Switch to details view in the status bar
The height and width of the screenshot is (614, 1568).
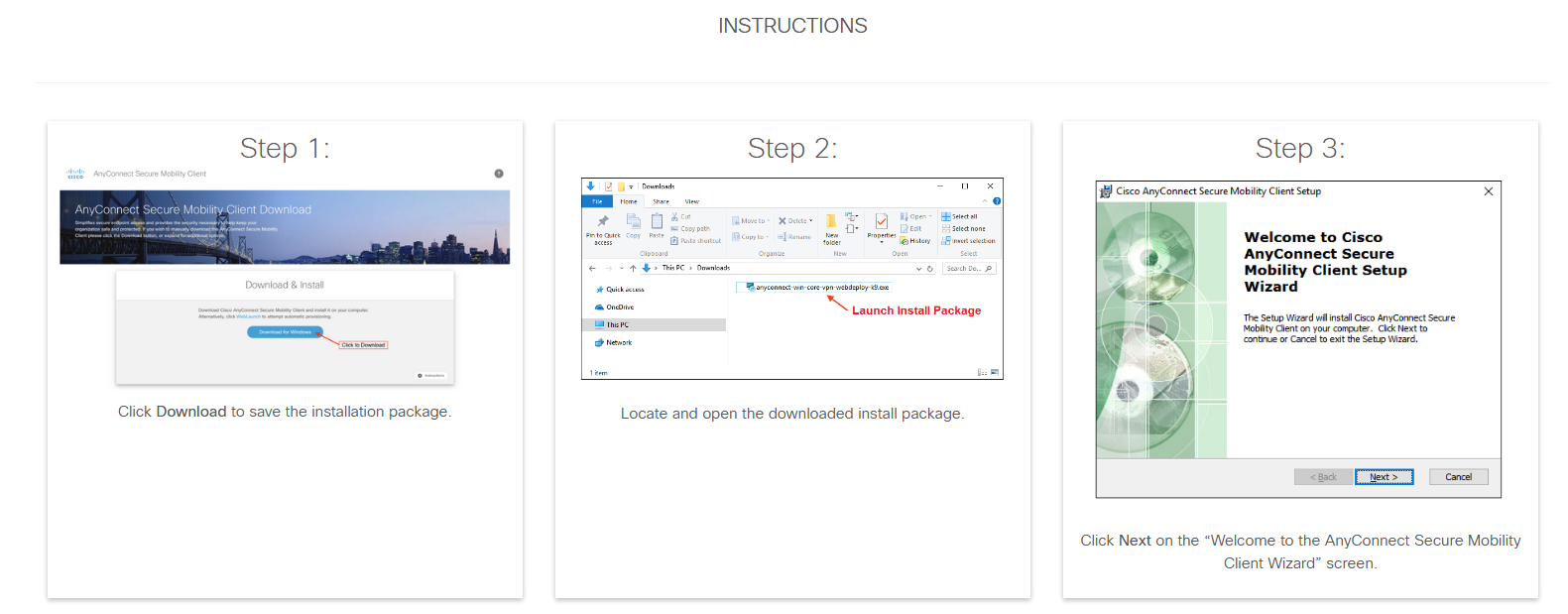[x=982, y=373]
